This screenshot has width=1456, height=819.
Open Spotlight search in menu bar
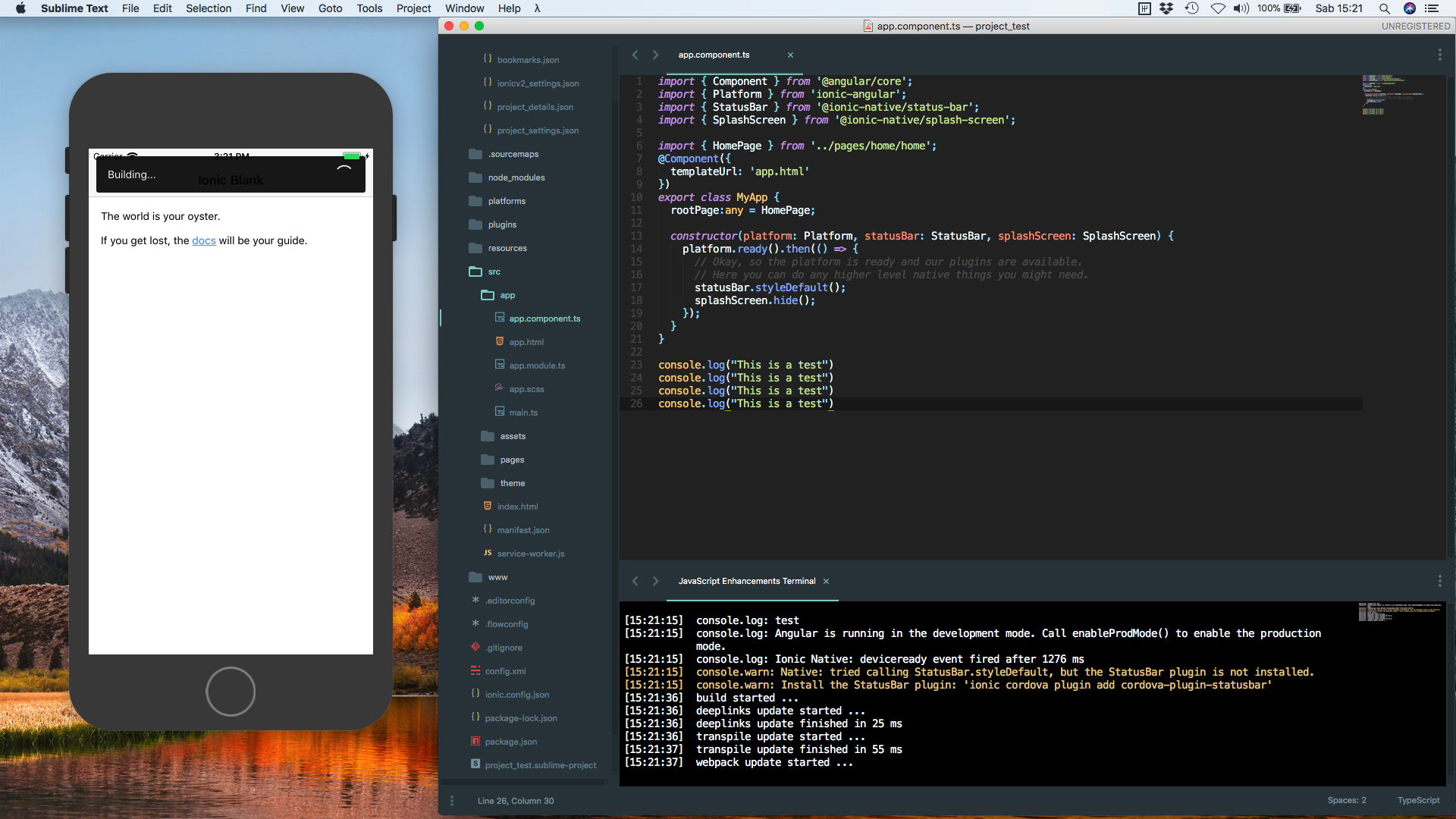click(x=1384, y=8)
